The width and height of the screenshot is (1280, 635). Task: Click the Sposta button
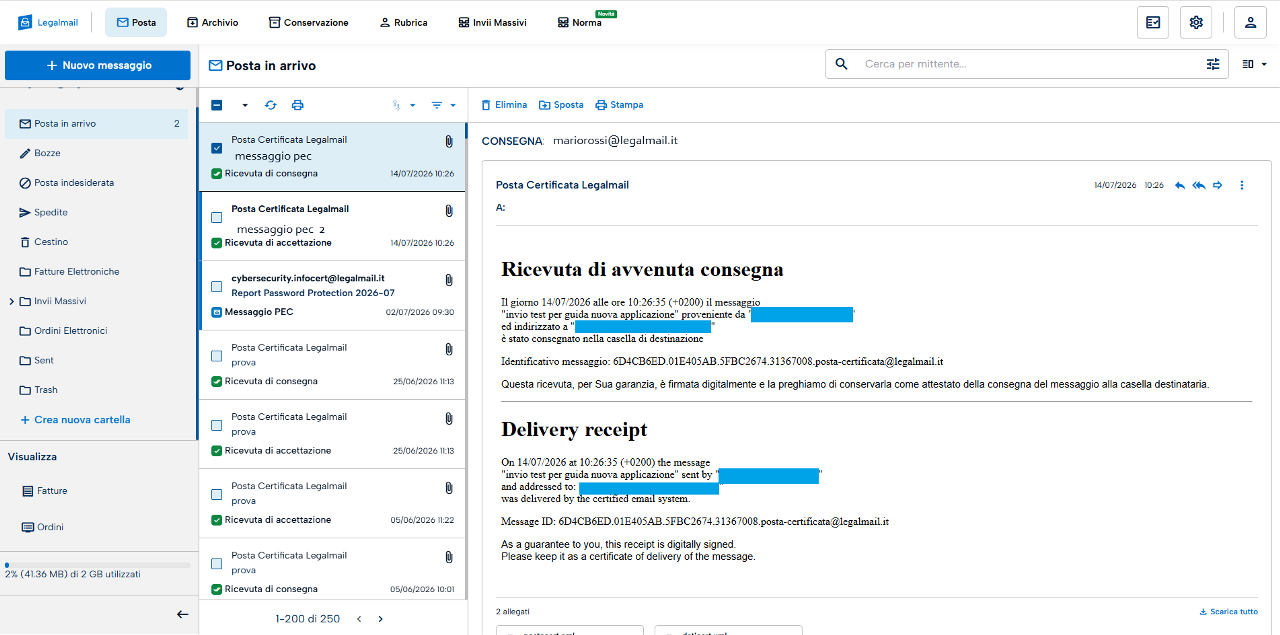click(561, 105)
